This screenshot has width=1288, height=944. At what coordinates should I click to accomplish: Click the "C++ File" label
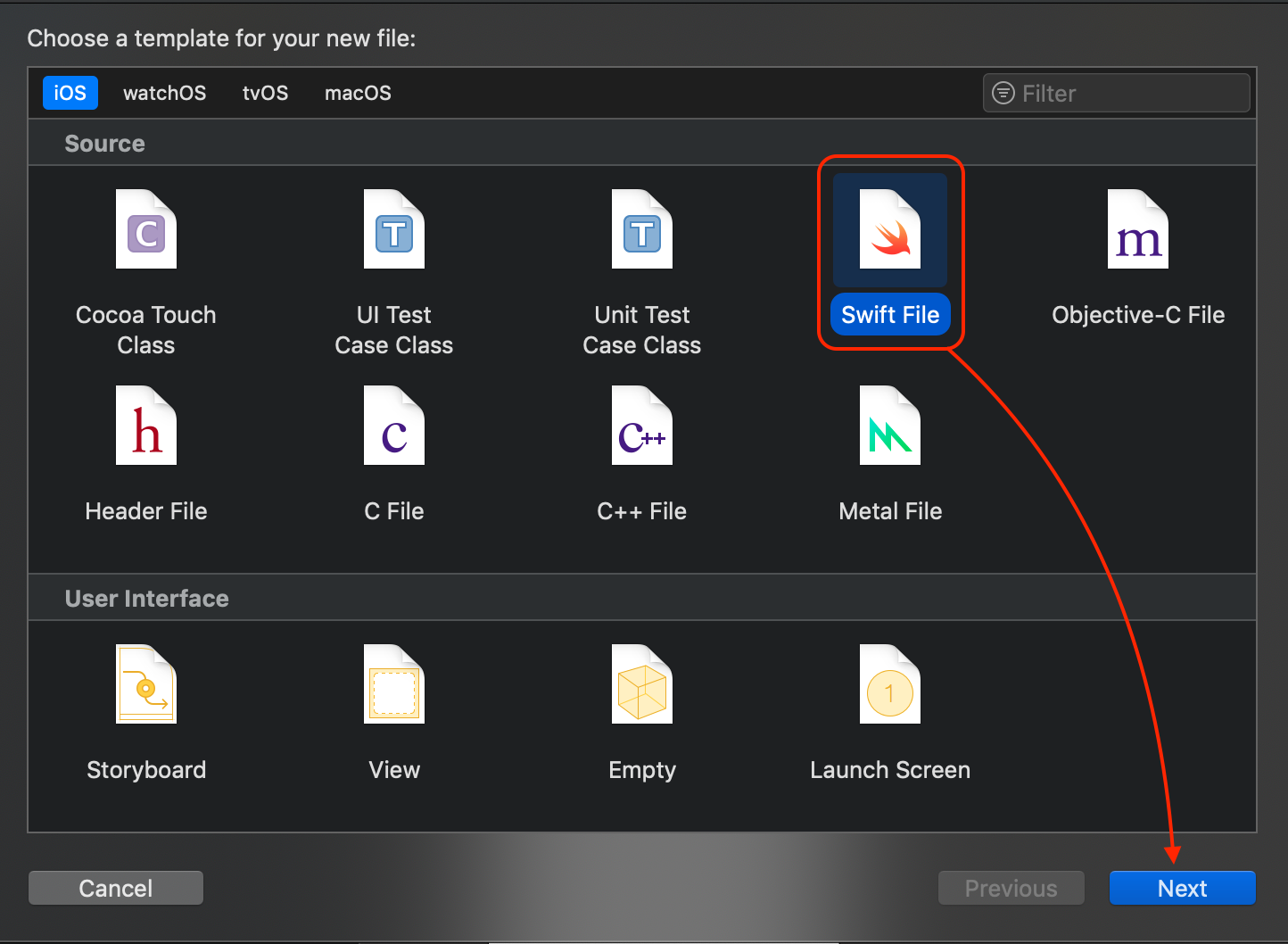(x=642, y=511)
